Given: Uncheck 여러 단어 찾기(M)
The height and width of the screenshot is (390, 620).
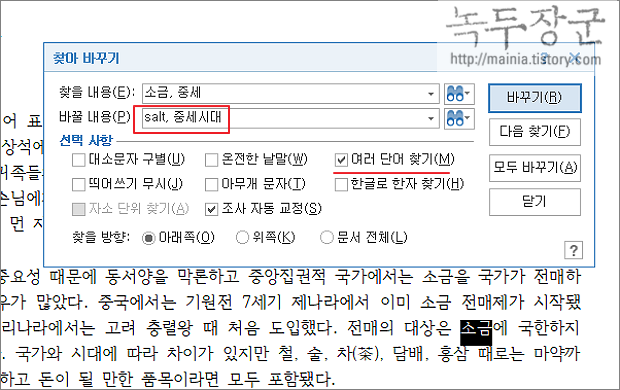Looking at the screenshot, I should click(x=341, y=160).
